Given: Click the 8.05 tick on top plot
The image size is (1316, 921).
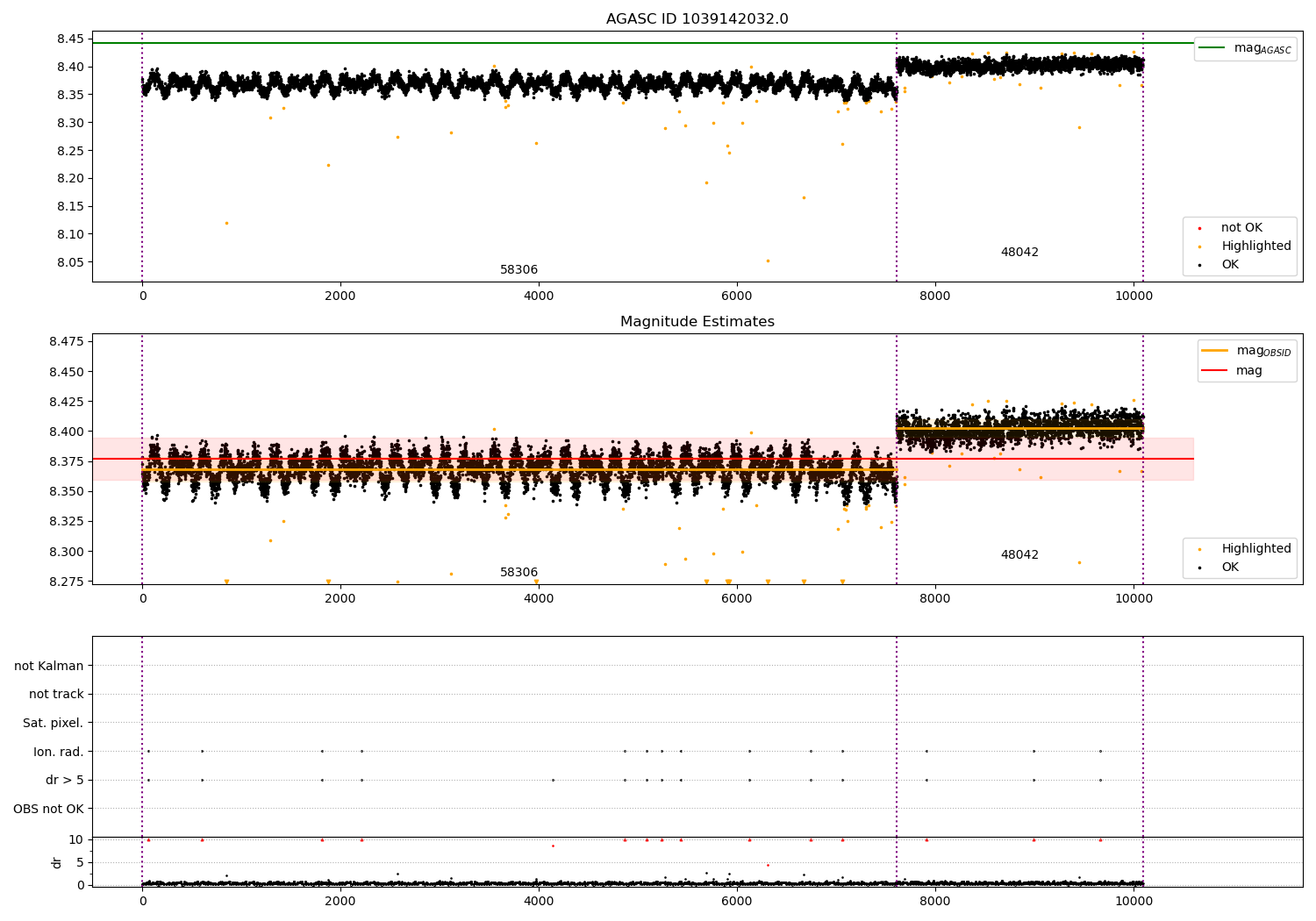Looking at the screenshot, I should coord(70,262).
